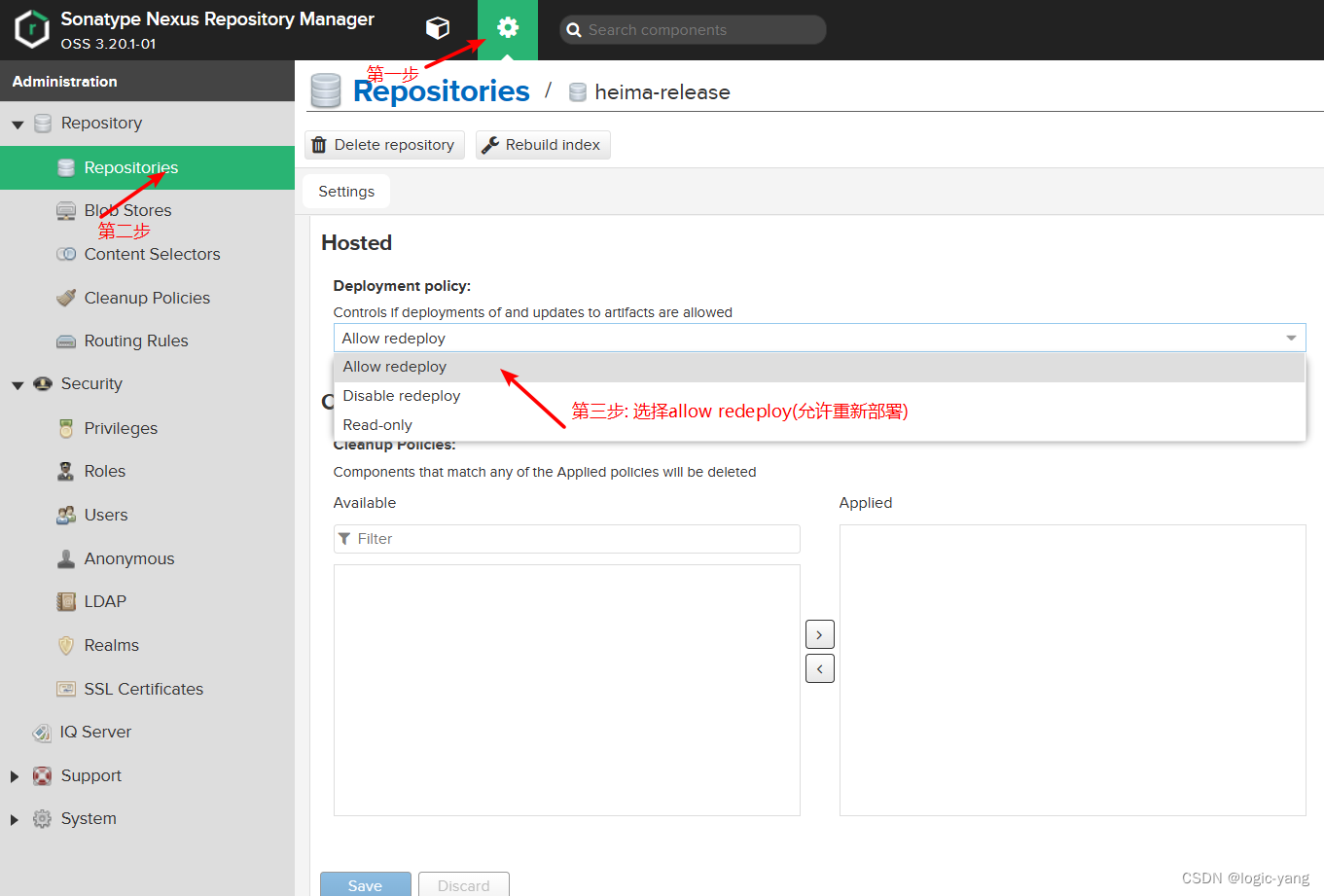Image resolution: width=1324 pixels, height=896 pixels.
Task: Click the Administration gear icon
Action: coord(507,28)
